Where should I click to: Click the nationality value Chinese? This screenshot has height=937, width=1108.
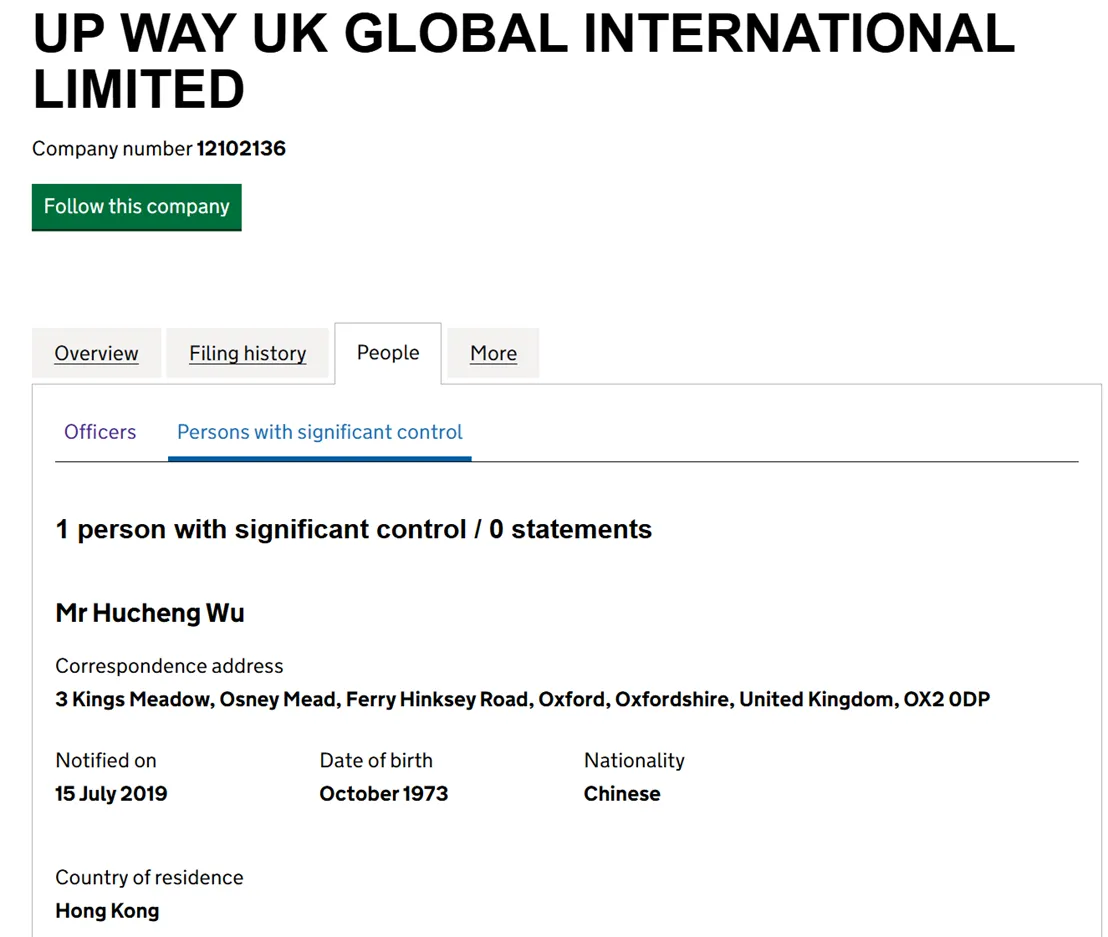click(622, 794)
